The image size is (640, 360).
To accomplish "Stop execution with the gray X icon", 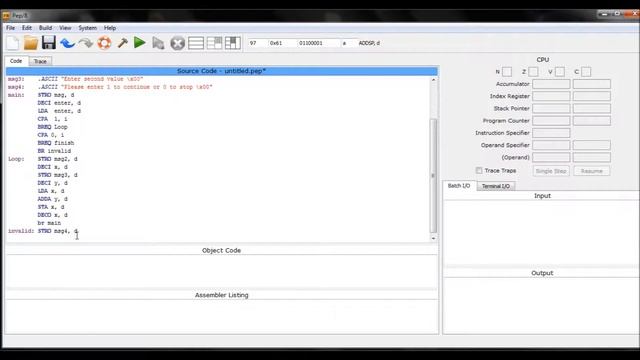I will pos(178,43).
